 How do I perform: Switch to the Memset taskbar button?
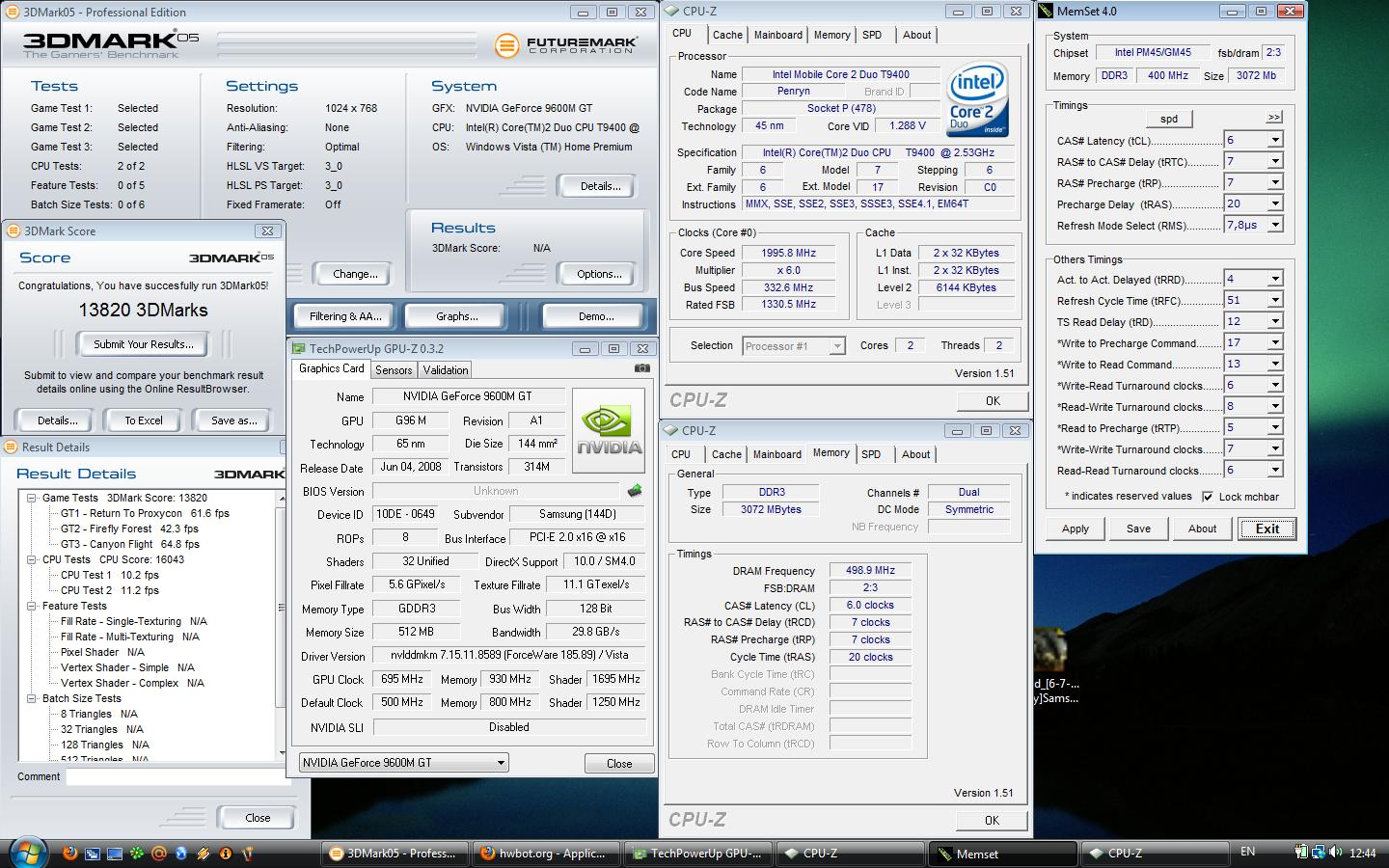[1003, 854]
